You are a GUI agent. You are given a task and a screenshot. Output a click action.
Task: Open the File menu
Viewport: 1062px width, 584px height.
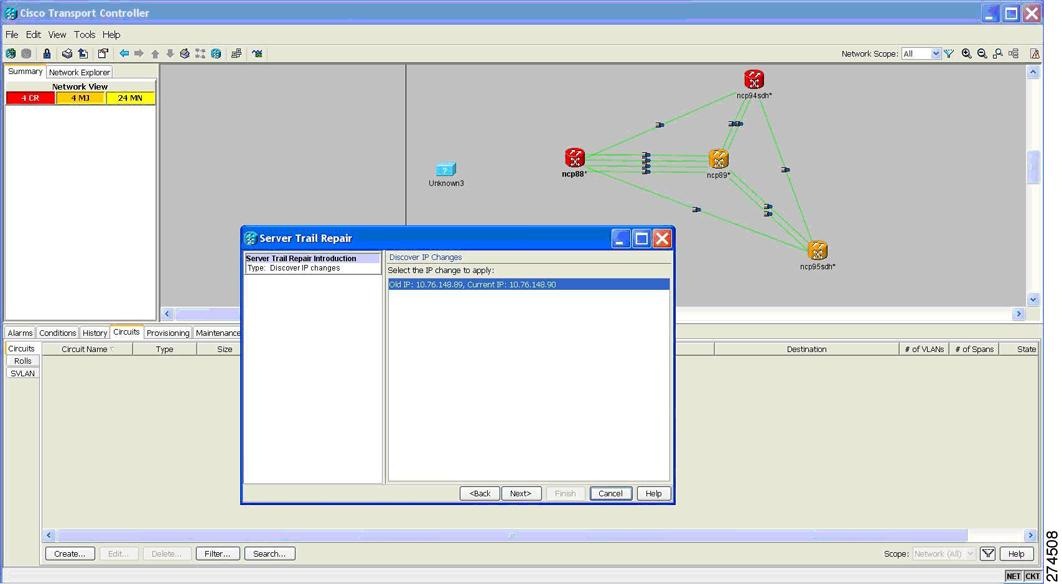[12, 35]
